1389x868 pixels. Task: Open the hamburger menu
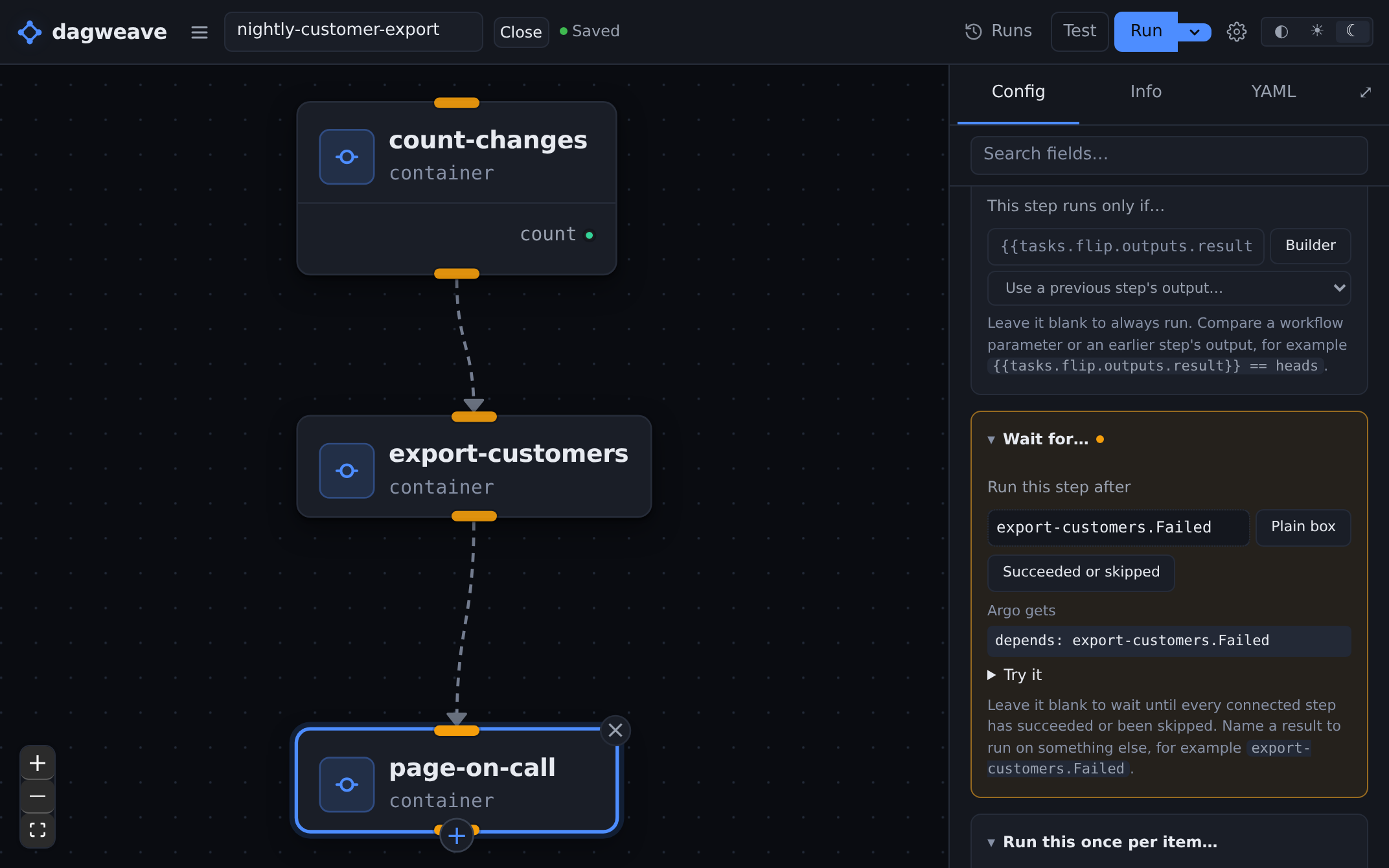click(x=200, y=32)
